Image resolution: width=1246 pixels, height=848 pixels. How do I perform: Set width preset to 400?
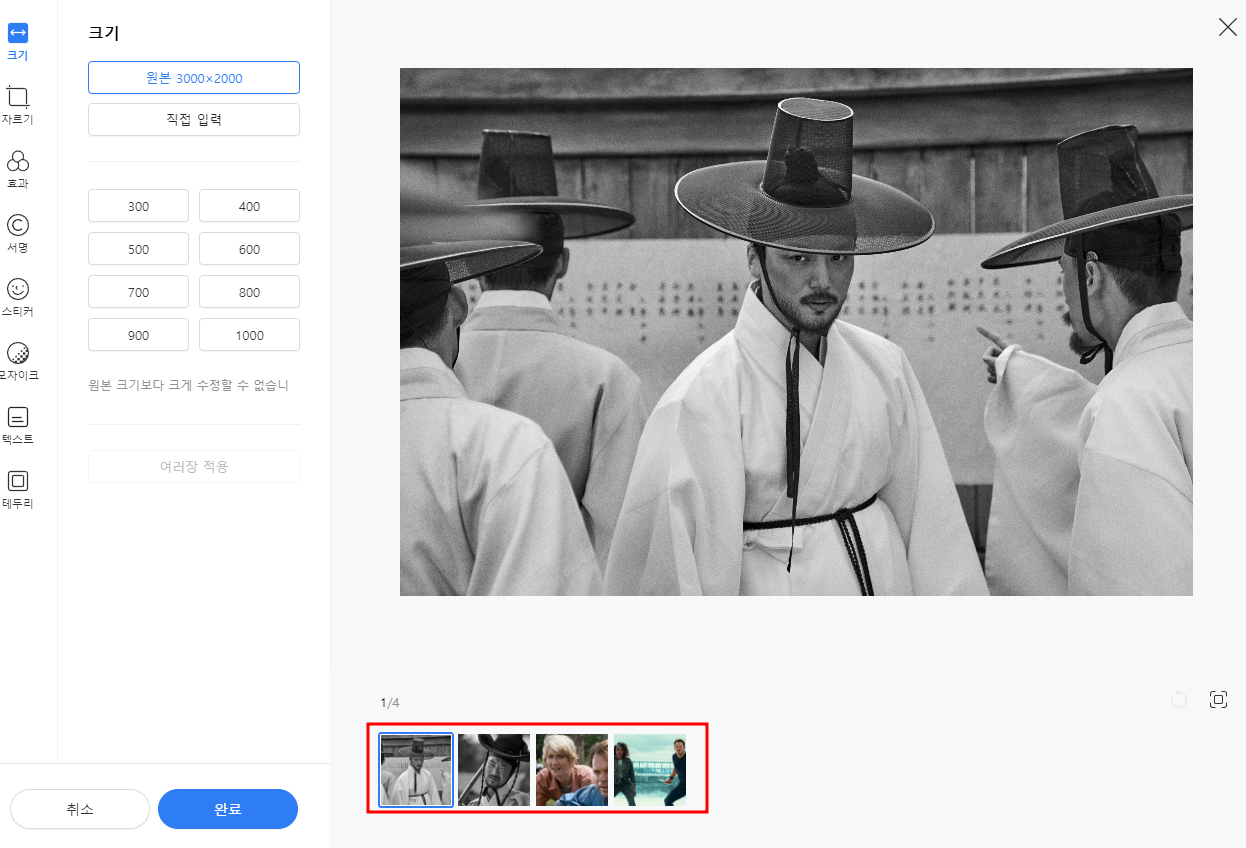coord(249,206)
